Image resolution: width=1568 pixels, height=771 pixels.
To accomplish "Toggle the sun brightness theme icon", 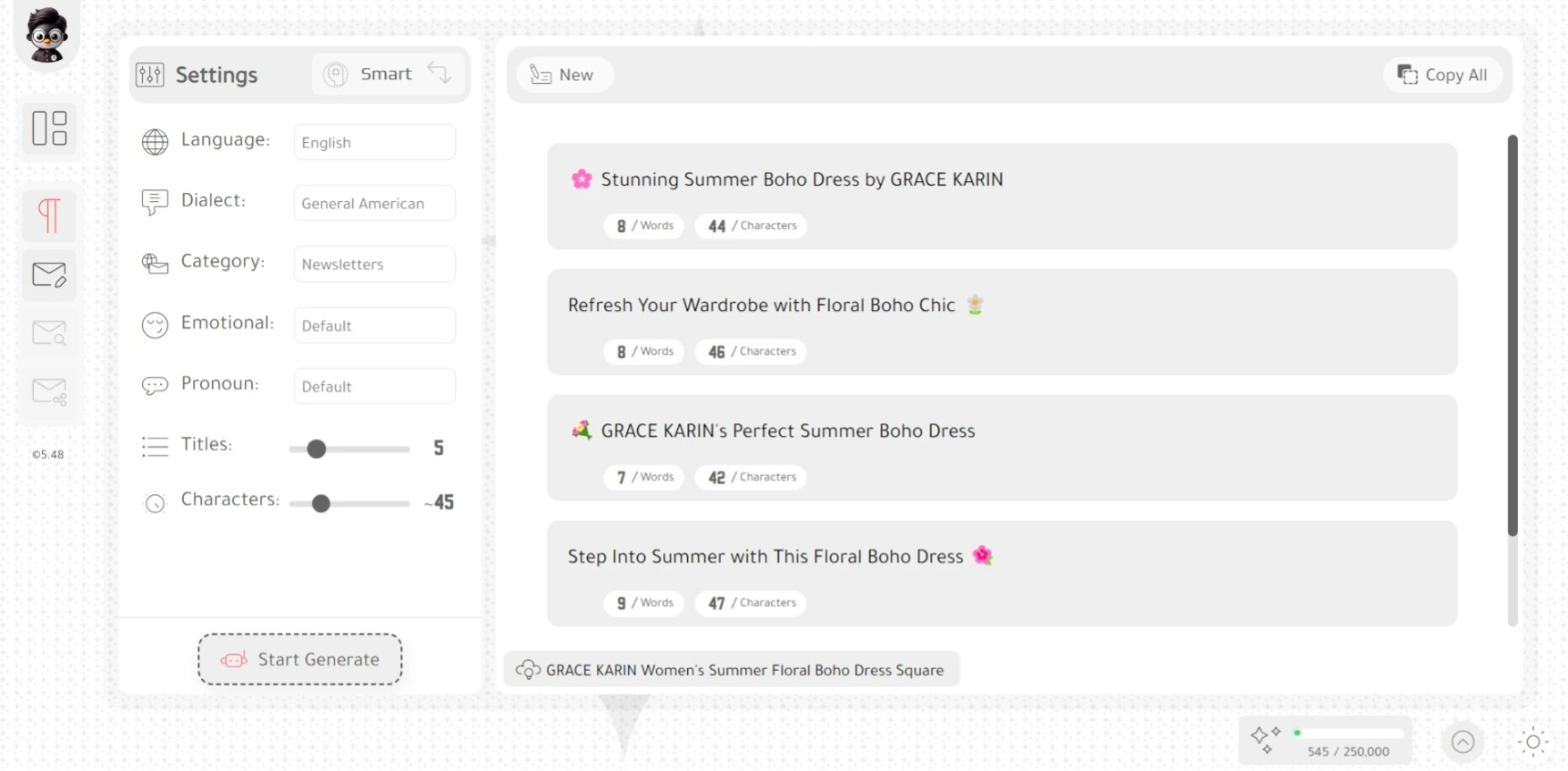I will pyautogui.click(x=1533, y=742).
